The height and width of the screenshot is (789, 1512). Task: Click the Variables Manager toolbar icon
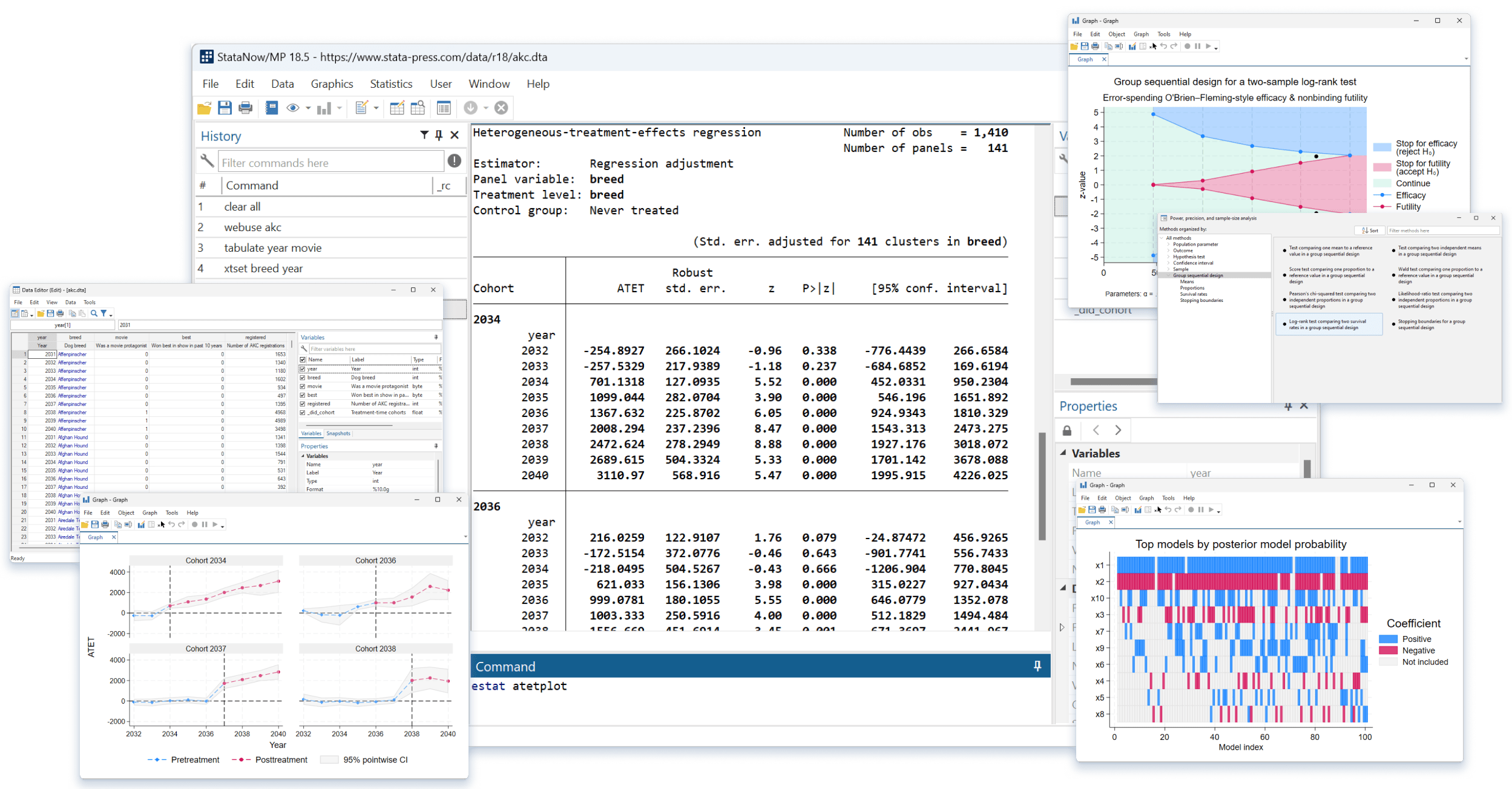coord(444,108)
